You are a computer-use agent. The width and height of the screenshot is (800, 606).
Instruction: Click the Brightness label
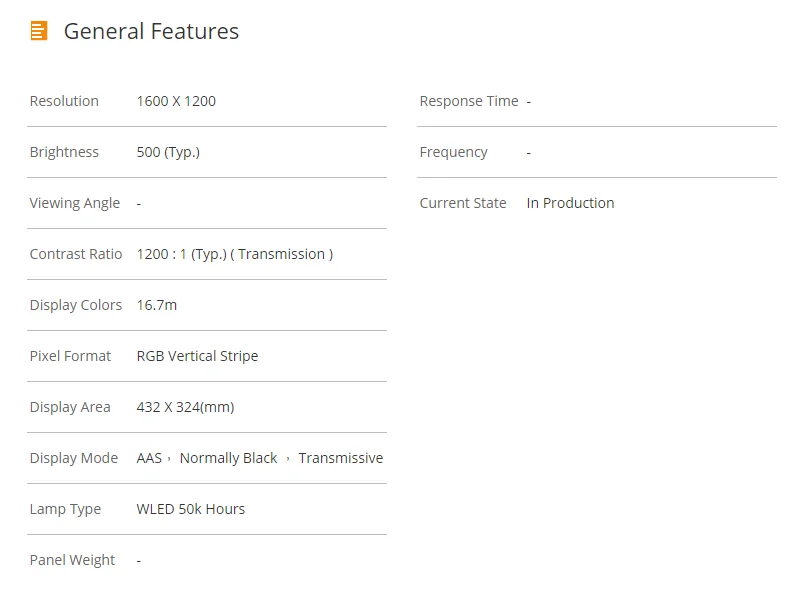pyautogui.click(x=64, y=152)
